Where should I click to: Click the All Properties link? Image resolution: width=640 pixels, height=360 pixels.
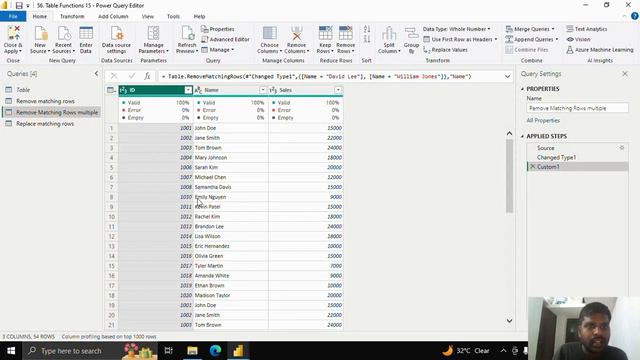point(543,120)
